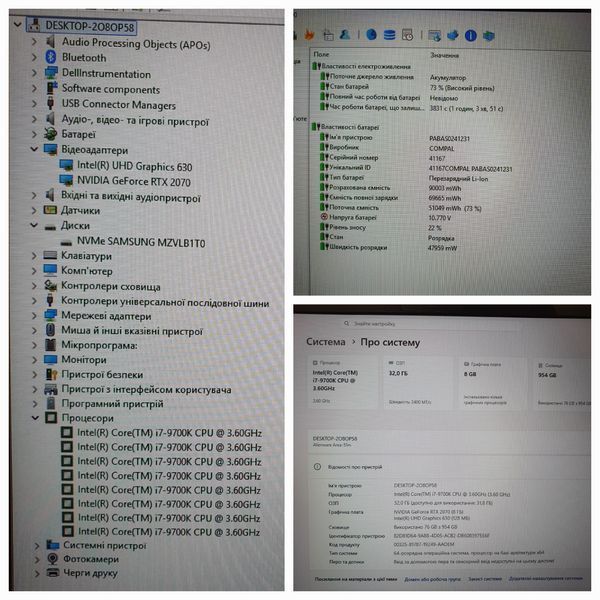Click the database stack icon in AIDA64 toolbar

(390, 35)
